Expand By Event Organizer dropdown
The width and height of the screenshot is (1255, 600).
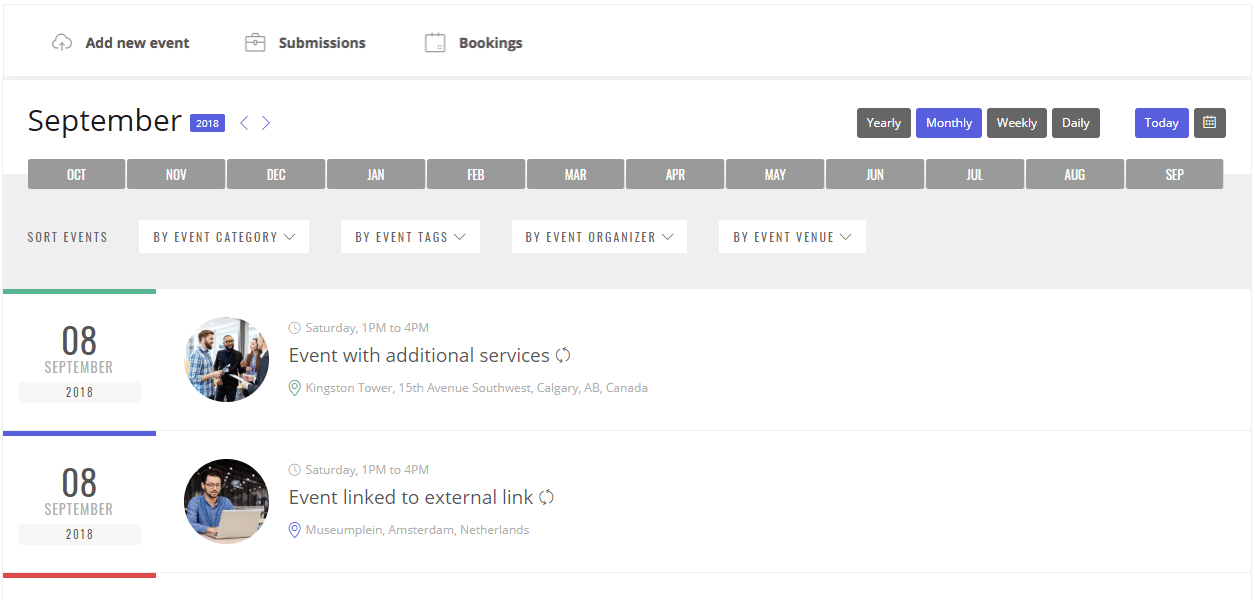click(x=599, y=237)
